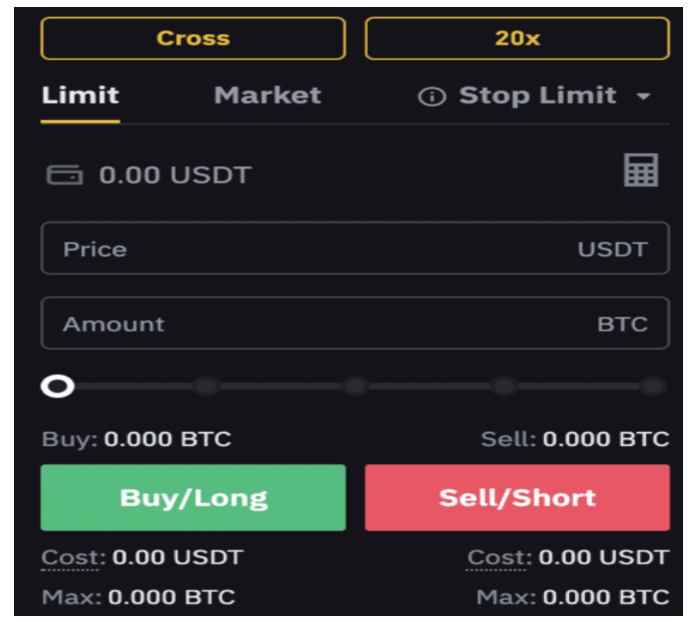Viewport: 689px width, 622px height.
Task: Switch to the Limit order tab
Action: (80, 95)
